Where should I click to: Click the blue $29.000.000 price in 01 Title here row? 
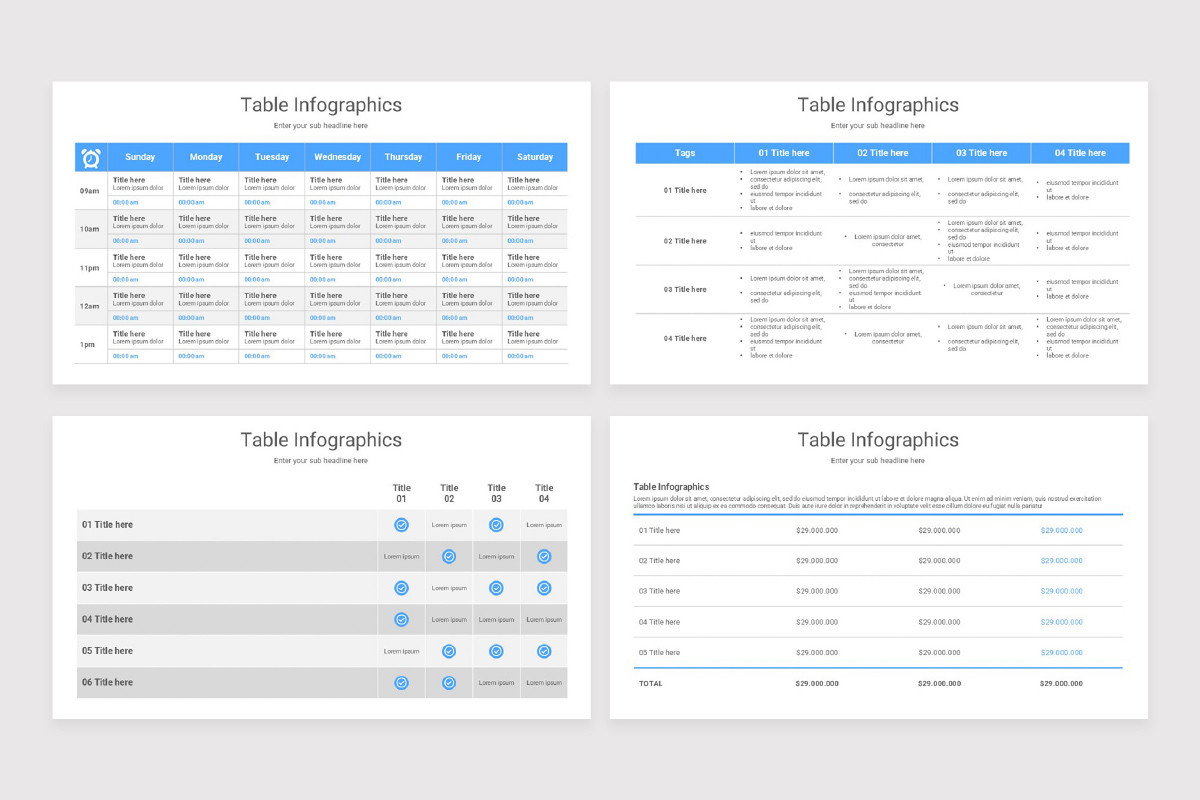pos(1060,531)
